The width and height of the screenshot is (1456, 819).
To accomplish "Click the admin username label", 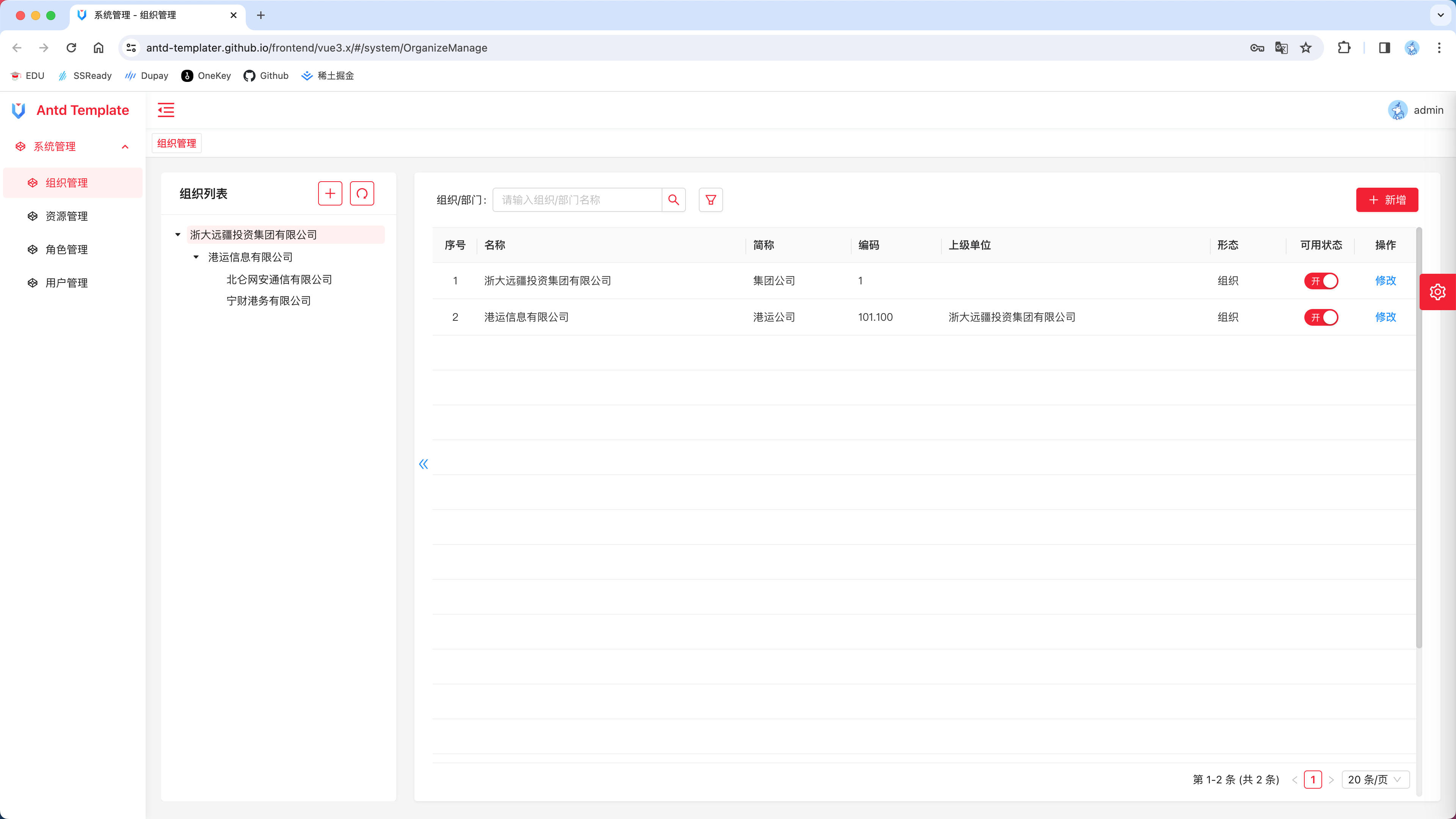I will tap(1428, 110).
